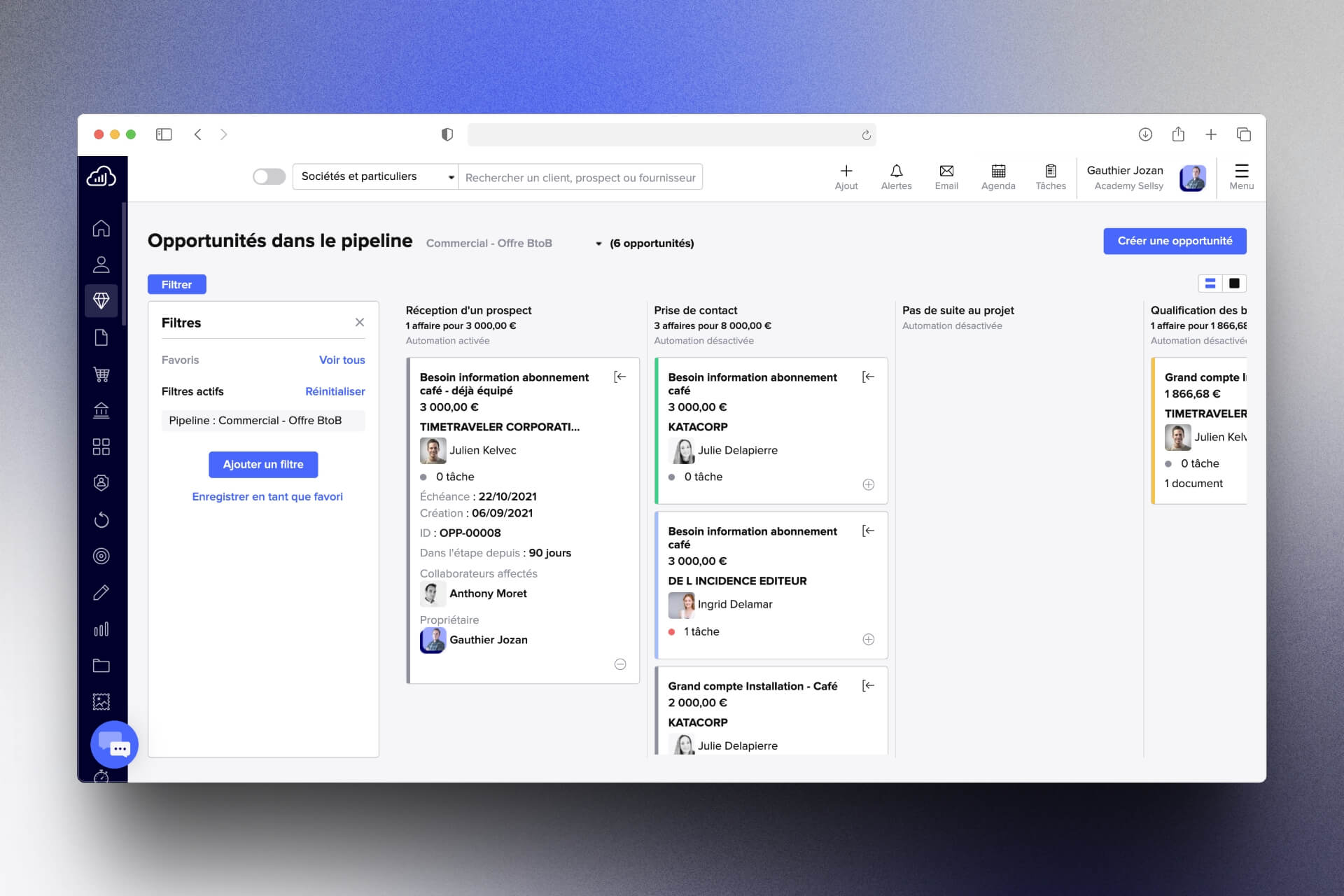This screenshot has height=896, width=1344.
Task: Click the Réception d'un prospect column header
Action: click(x=468, y=310)
